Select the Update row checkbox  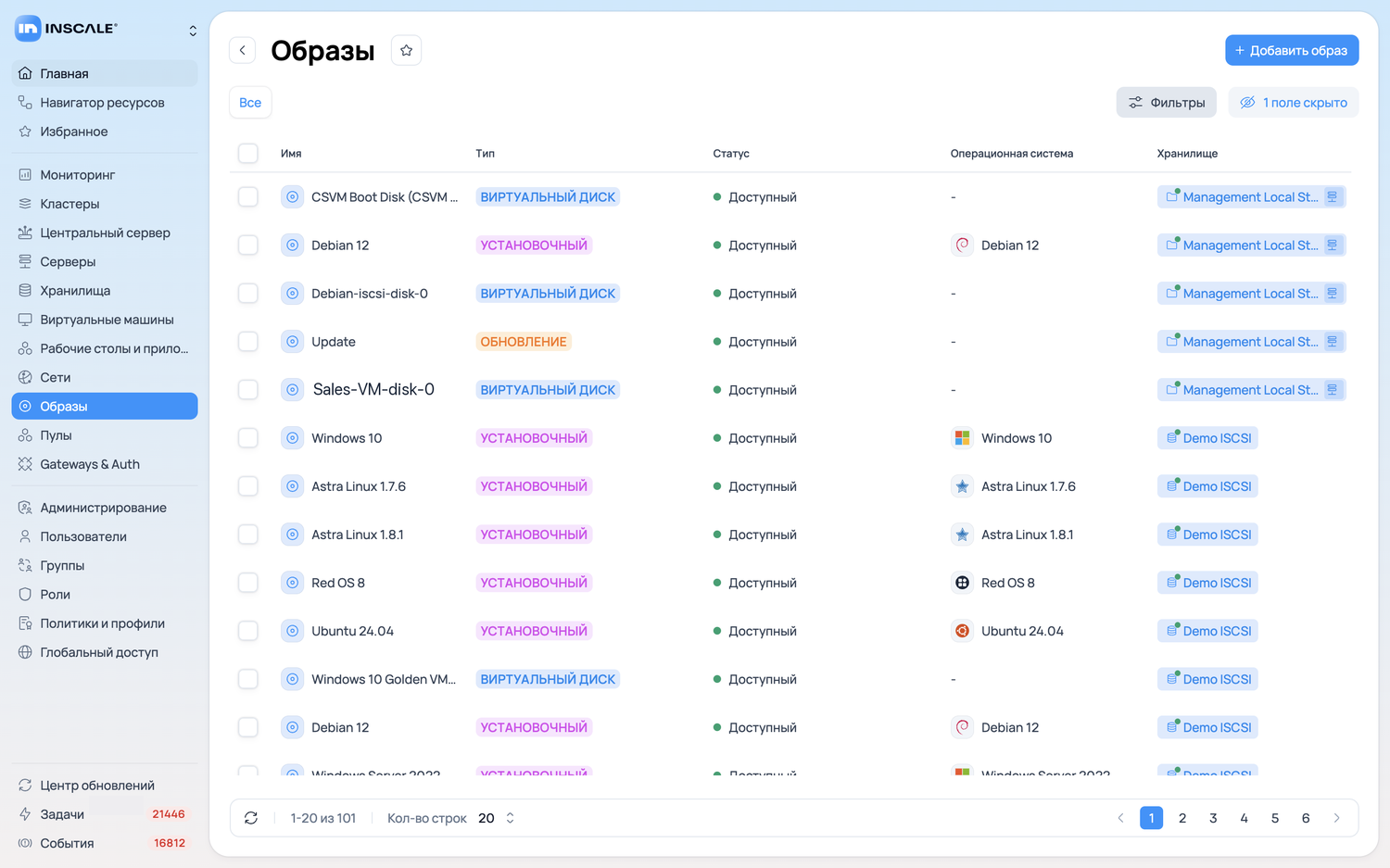[248, 342]
